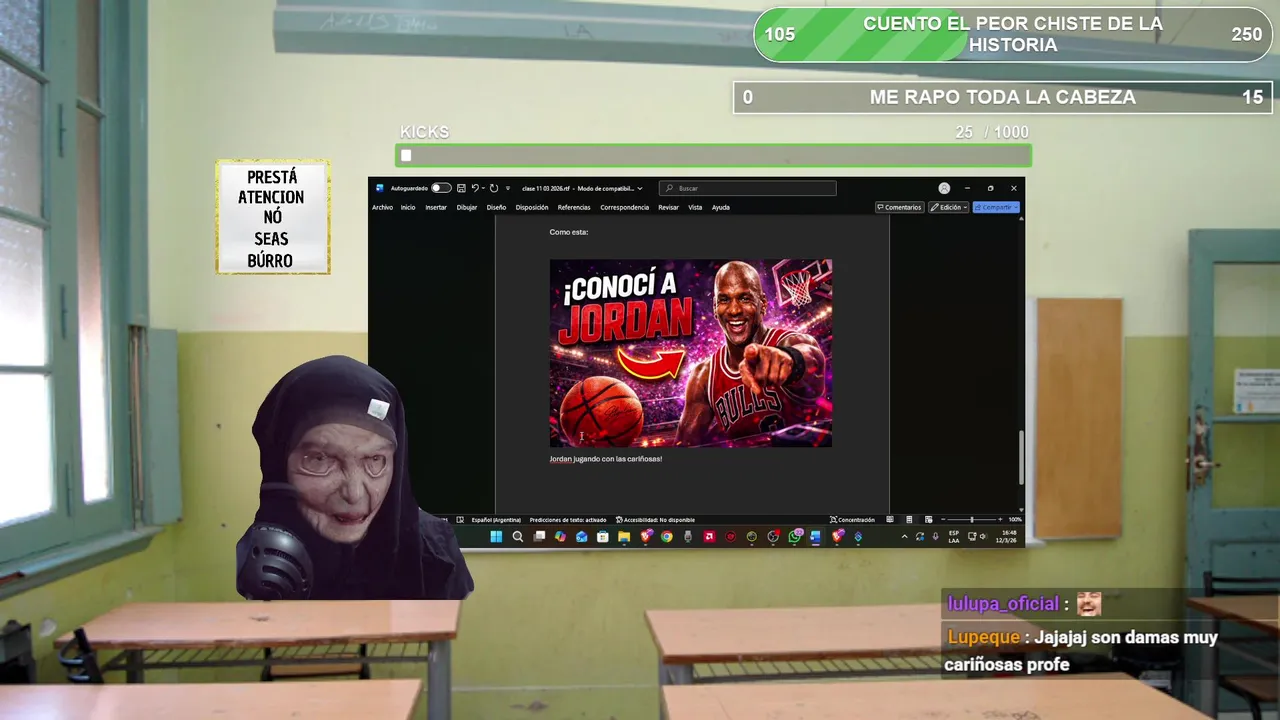Image resolution: width=1280 pixels, height=720 pixels.
Task: Switch to Print Layout view icon
Action: [909, 520]
